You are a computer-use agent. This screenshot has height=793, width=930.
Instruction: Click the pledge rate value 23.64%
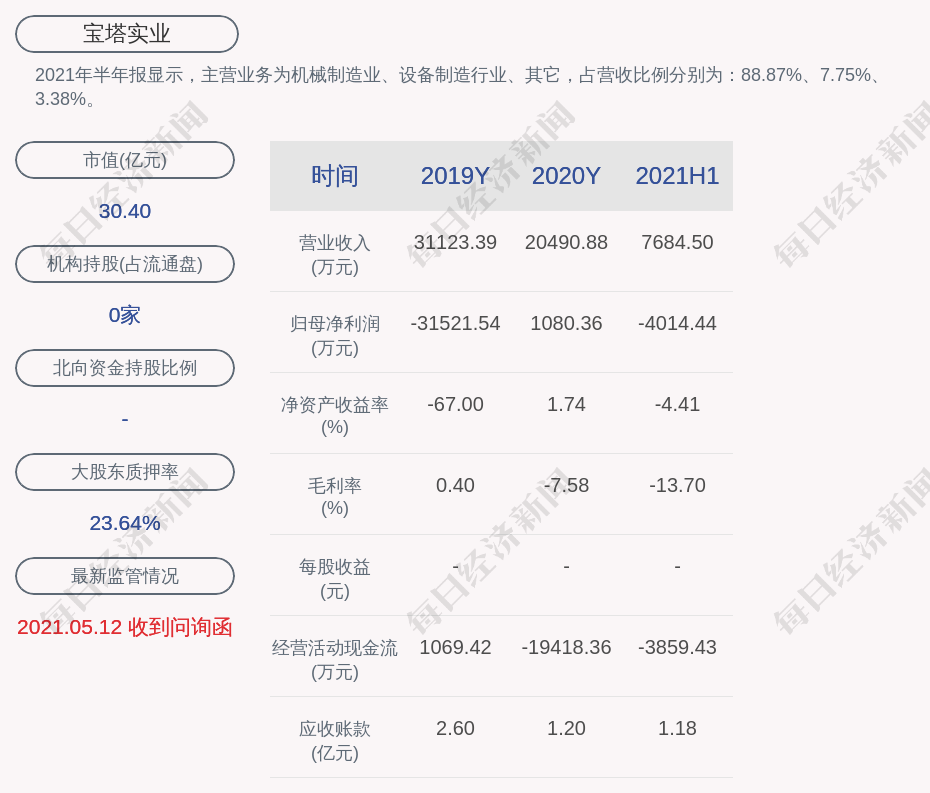pyautogui.click(x=125, y=523)
